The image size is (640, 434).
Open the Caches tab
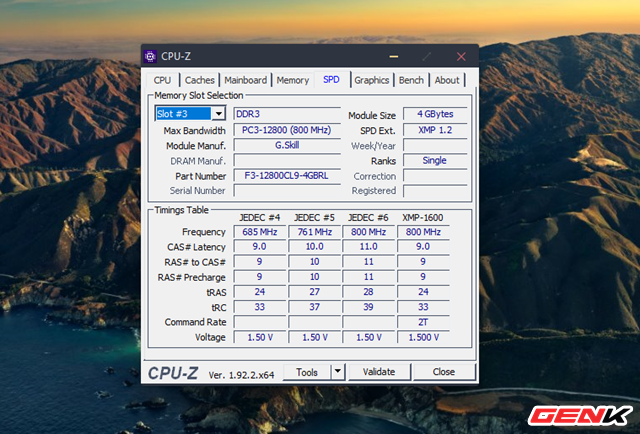(199, 80)
